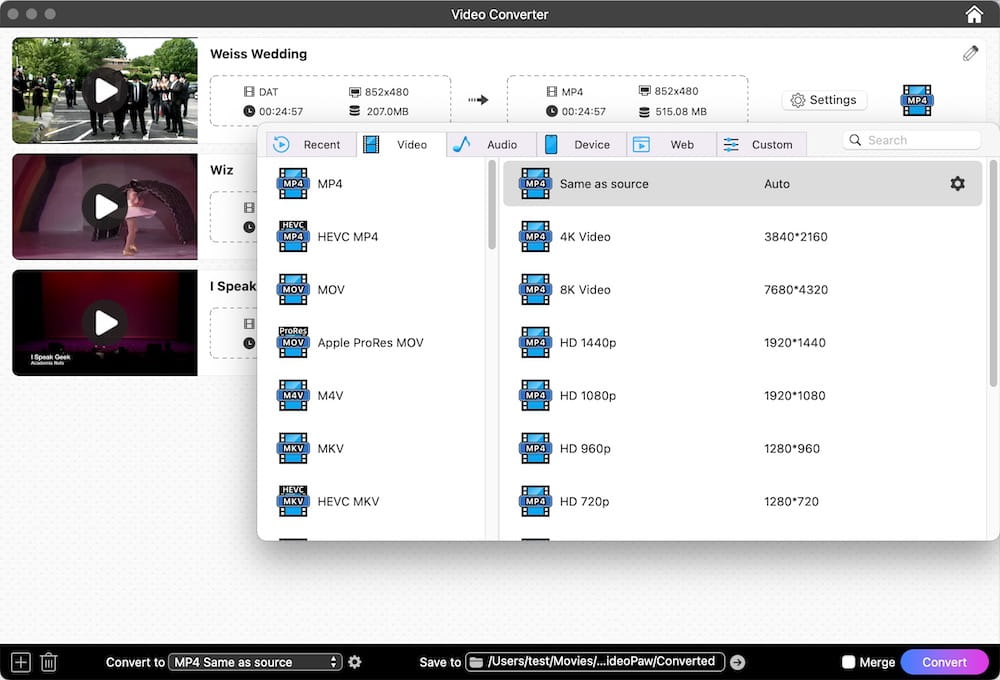Delete files using the trash icon

pyautogui.click(x=48, y=661)
